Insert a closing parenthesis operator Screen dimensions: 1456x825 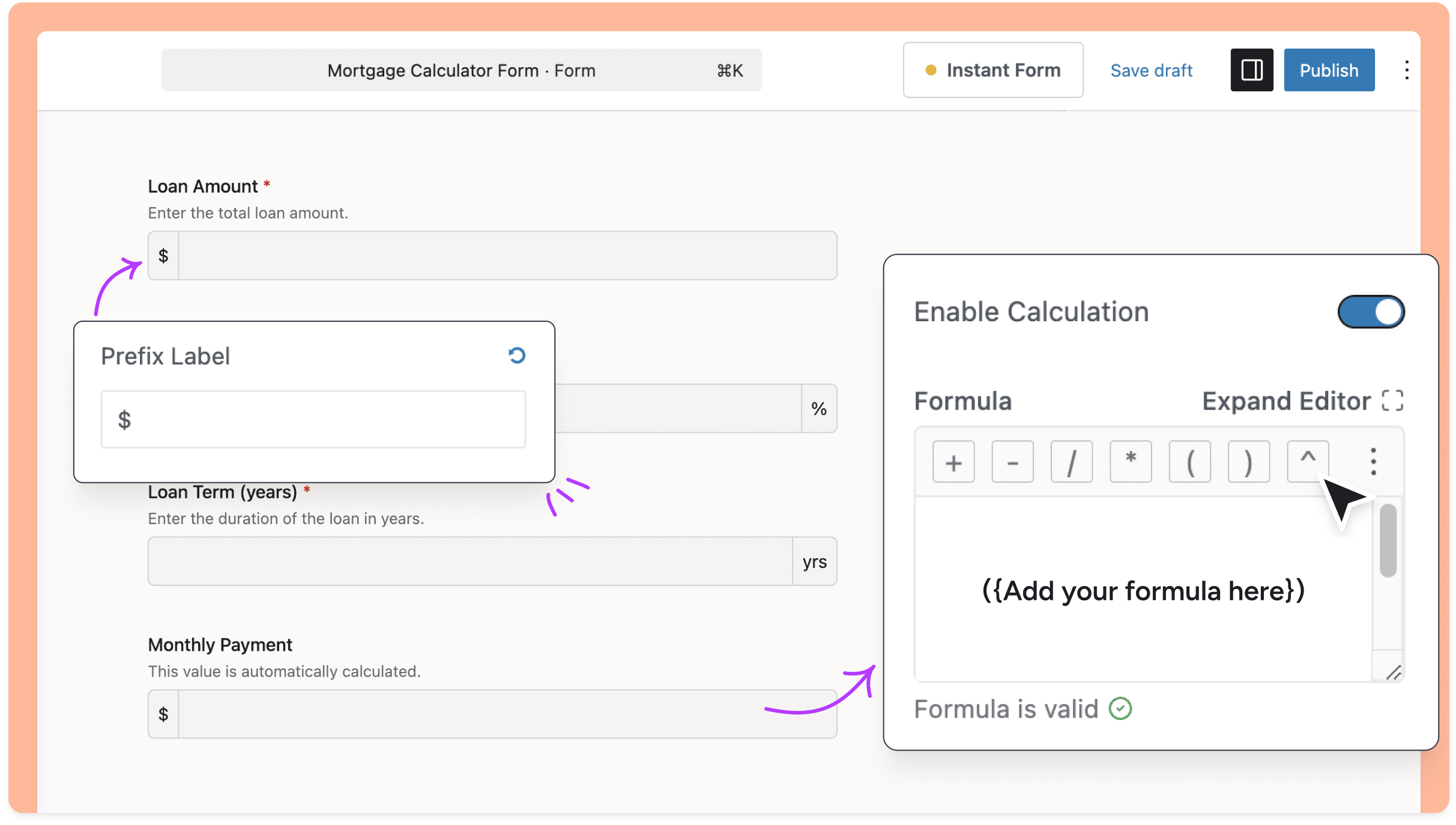1249,461
